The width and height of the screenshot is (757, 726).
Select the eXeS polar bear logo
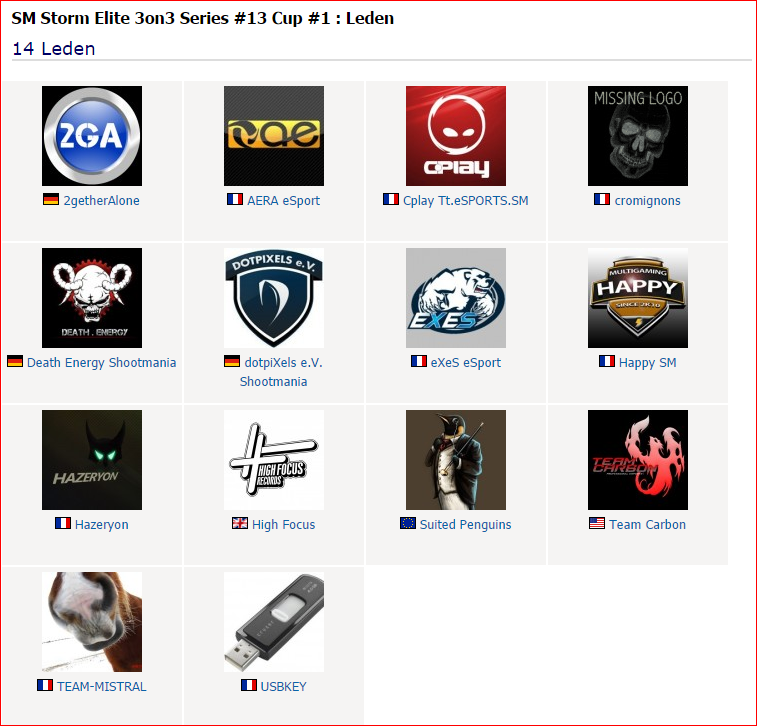pyautogui.click(x=456, y=298)
